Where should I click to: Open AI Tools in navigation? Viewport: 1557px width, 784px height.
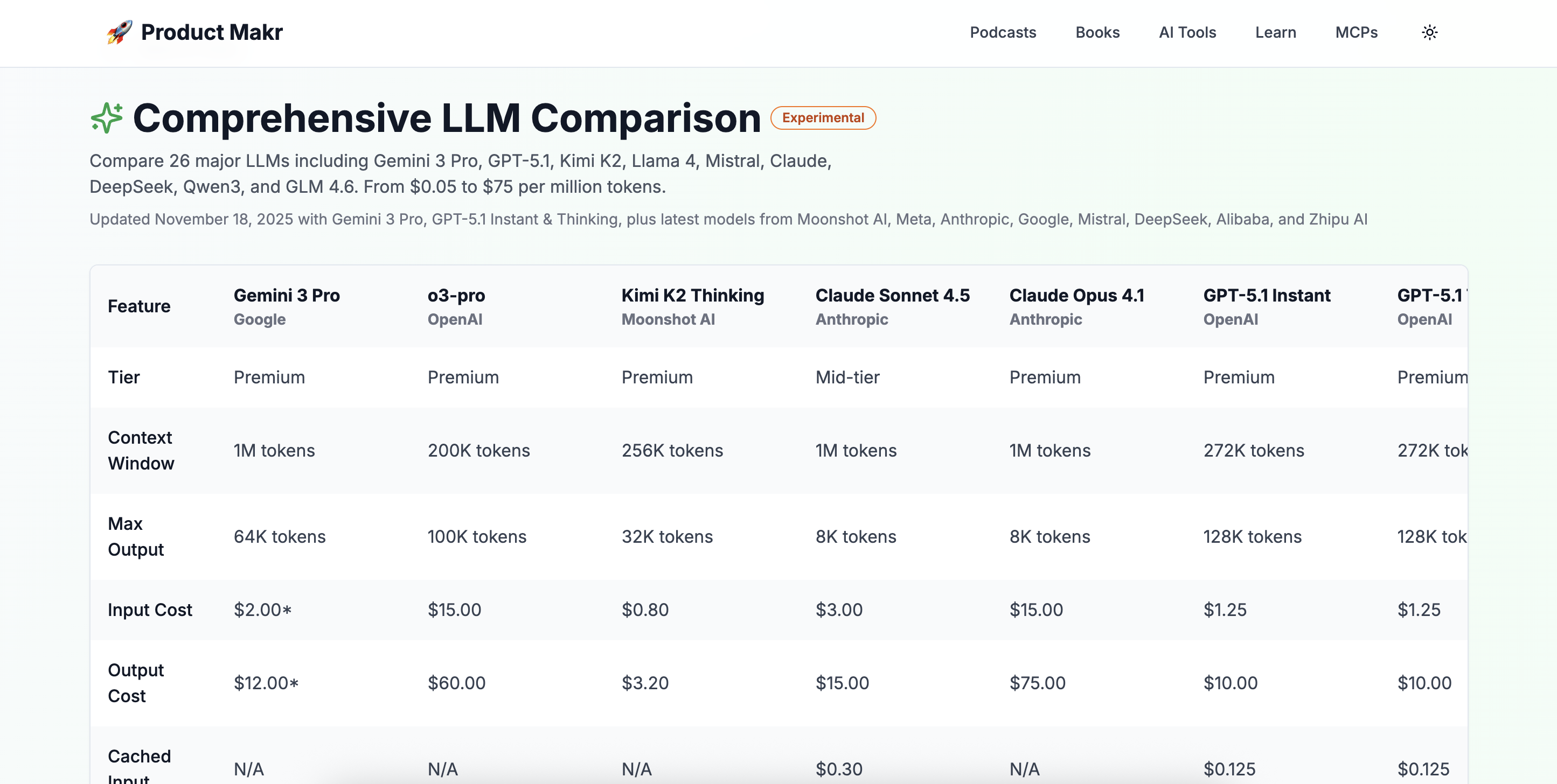point(1187,32)
